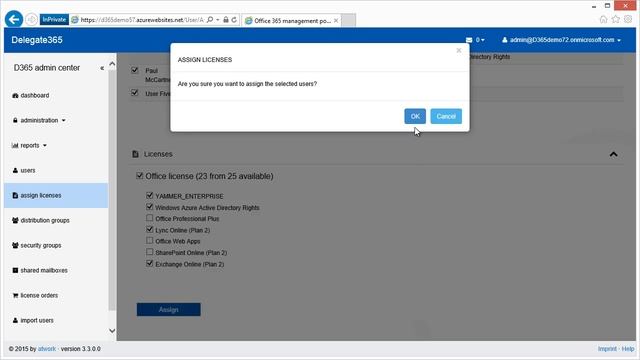
Task: Open import users in sidebar
Action: tap(37, 320)
